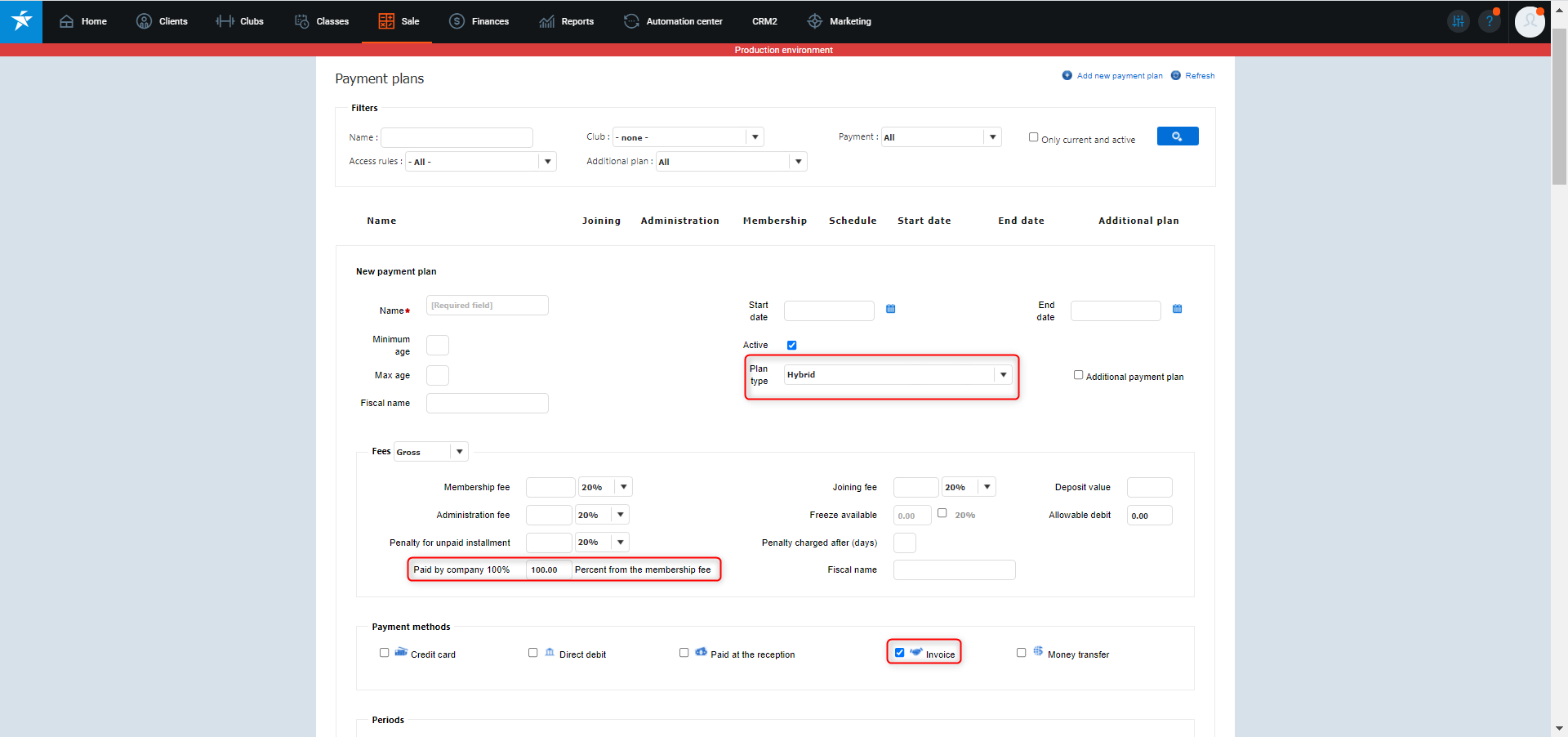Click the payment plan Name input field
Screen dimensions: 1568x737
pyautogui.click(x=487, y=306)
